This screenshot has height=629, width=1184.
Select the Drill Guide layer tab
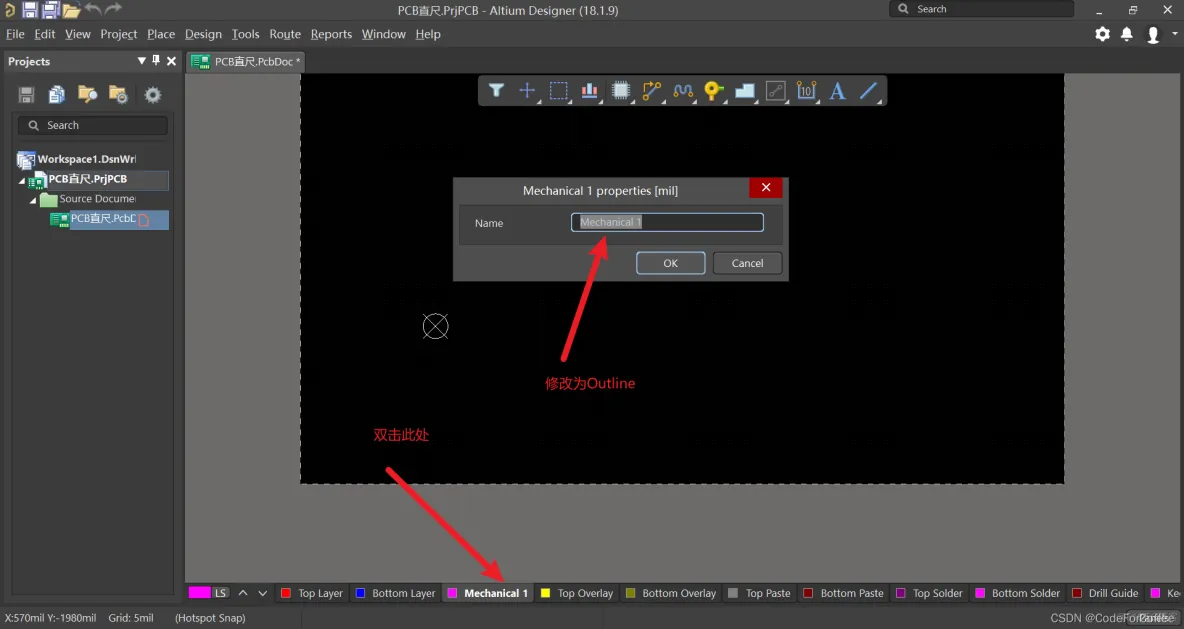1105,593
